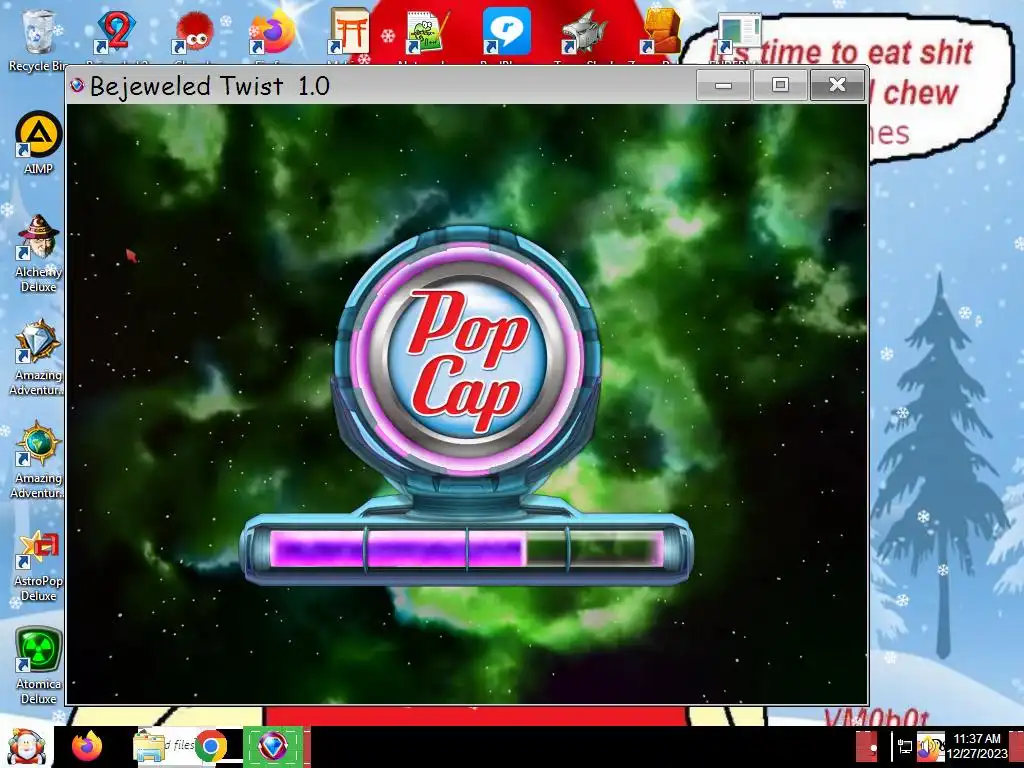Click the PopCap logo in the game
Image resolution: width=1024 pixels, height=768 pixels.
click(x=468, y=360)
